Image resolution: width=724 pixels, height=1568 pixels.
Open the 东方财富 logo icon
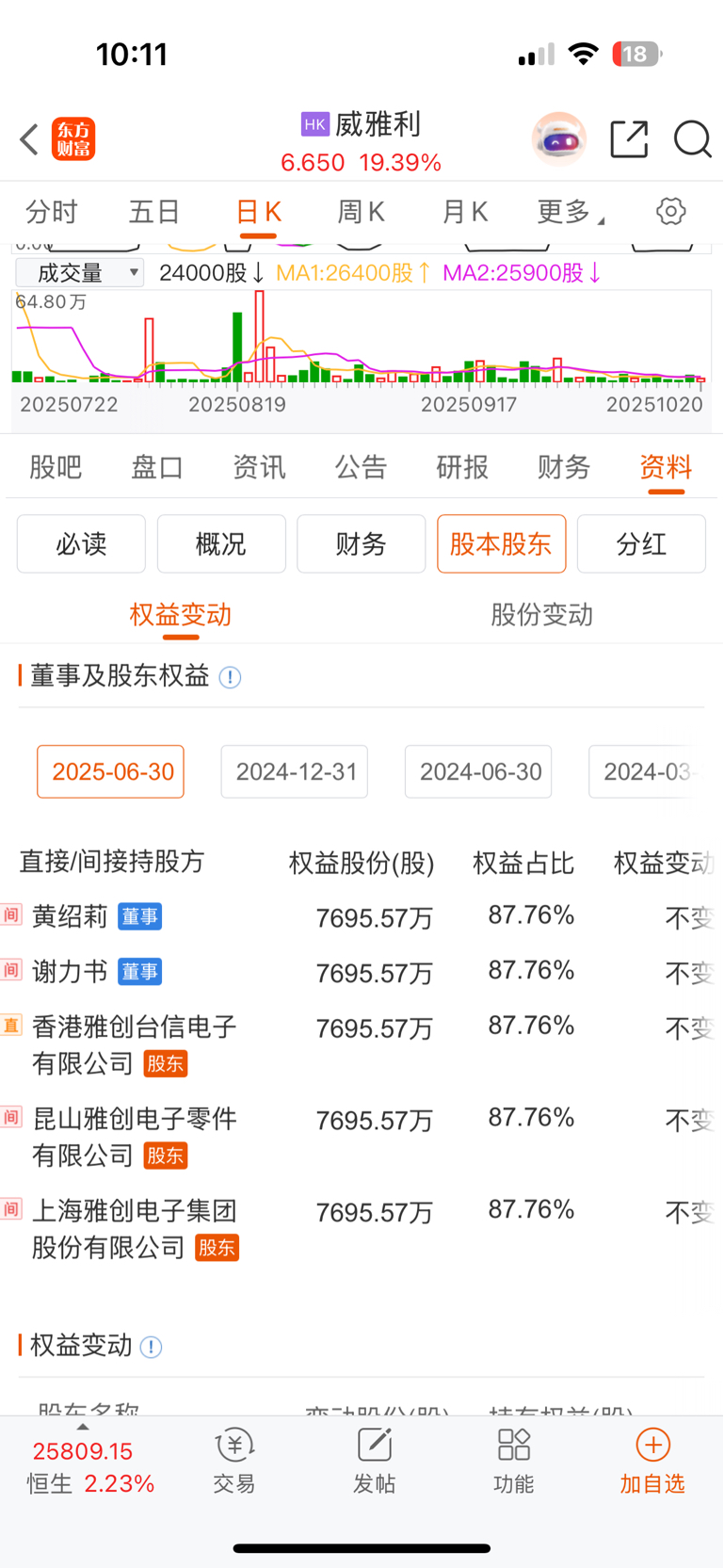pyautogui.click(x=73, y=139)
